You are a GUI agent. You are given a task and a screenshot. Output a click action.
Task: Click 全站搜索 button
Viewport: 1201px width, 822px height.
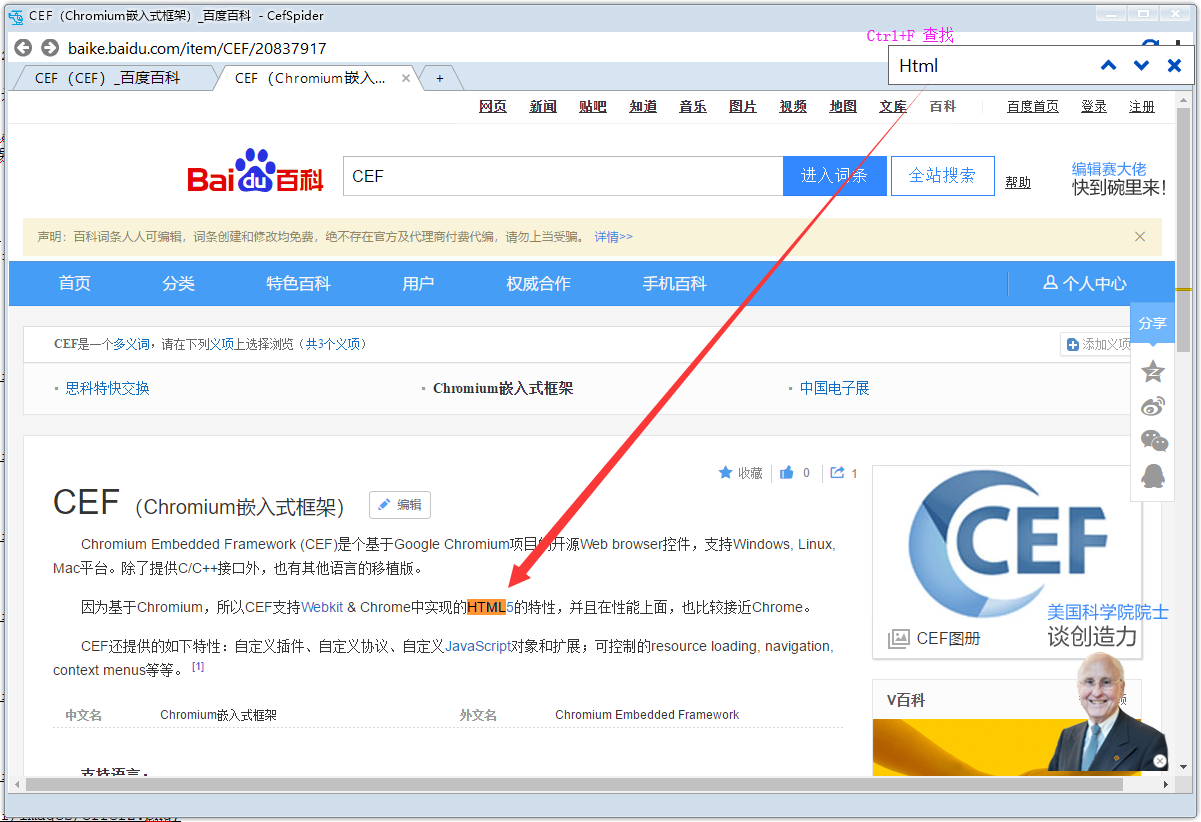(942, 176)
